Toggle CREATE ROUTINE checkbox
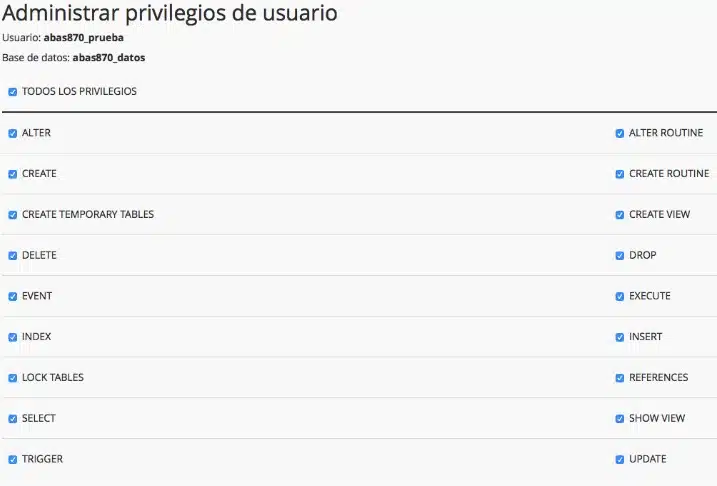The width and height of the screenshot is (717, 486). click(620, 174)
